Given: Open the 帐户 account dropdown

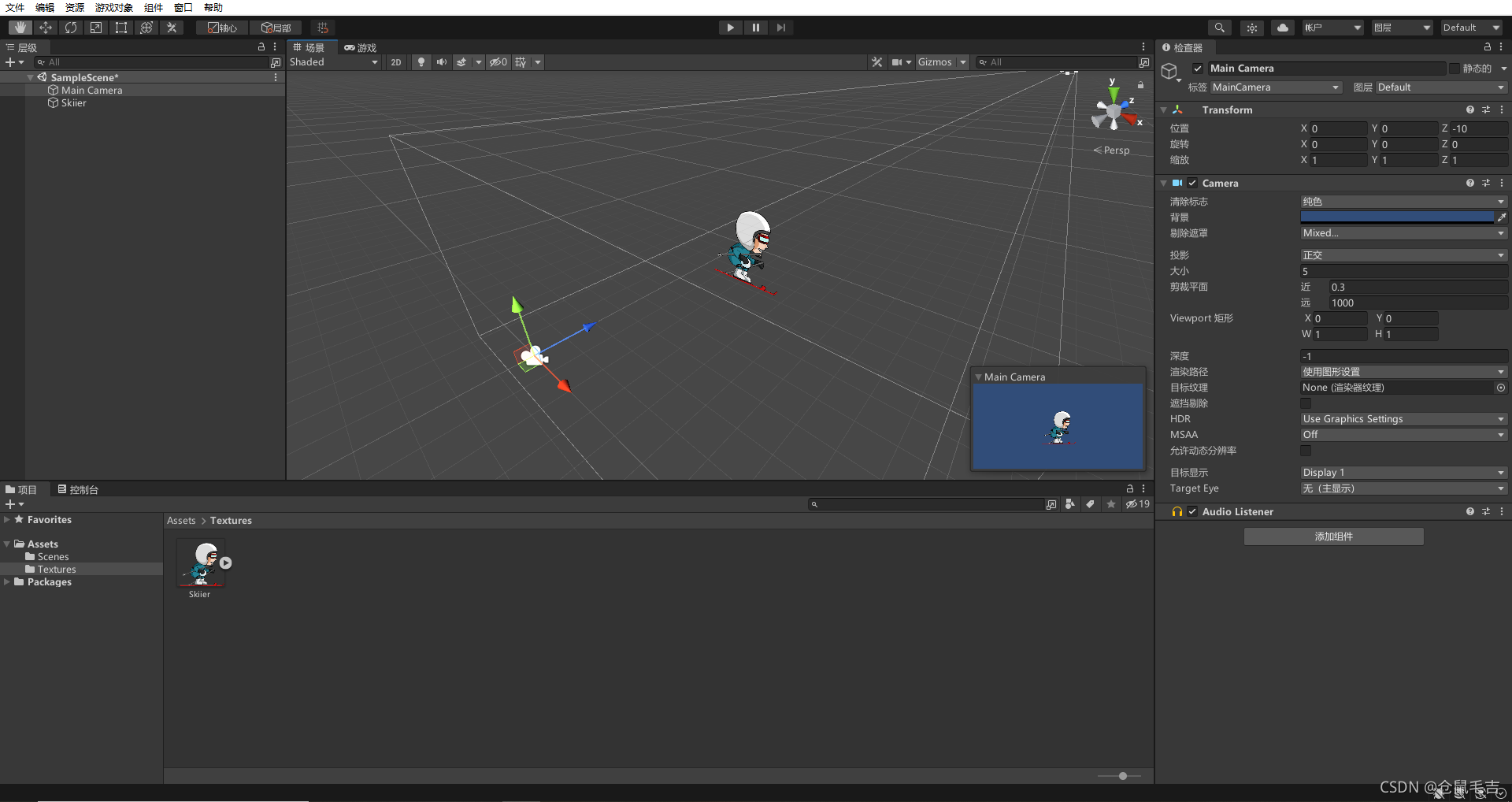Looking at the screenshot, I should click(x=1332, y=28).
